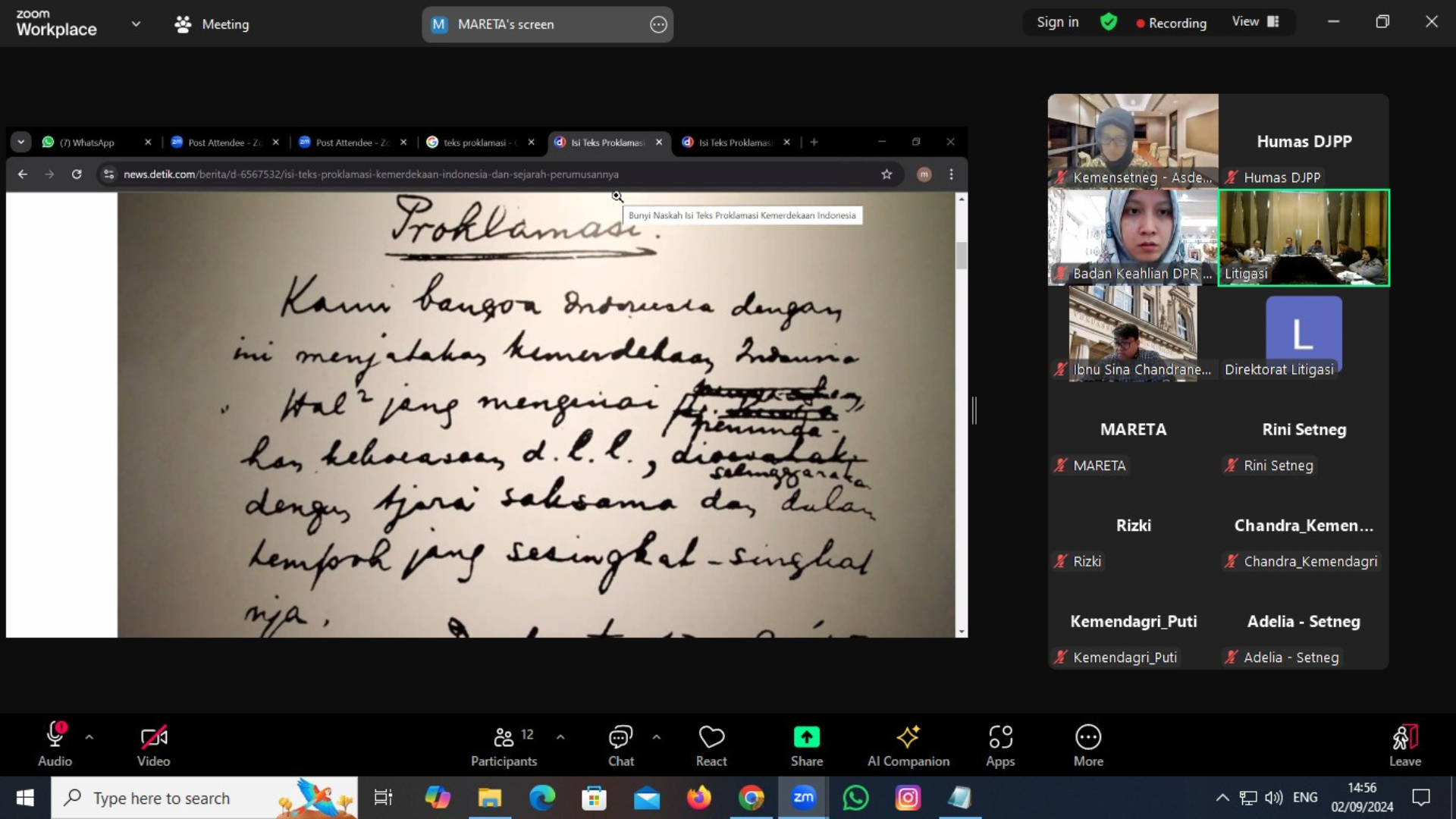Select Ibnu Sina Chandranegara video tile

pyautogui.click(x=1133, y=334)
